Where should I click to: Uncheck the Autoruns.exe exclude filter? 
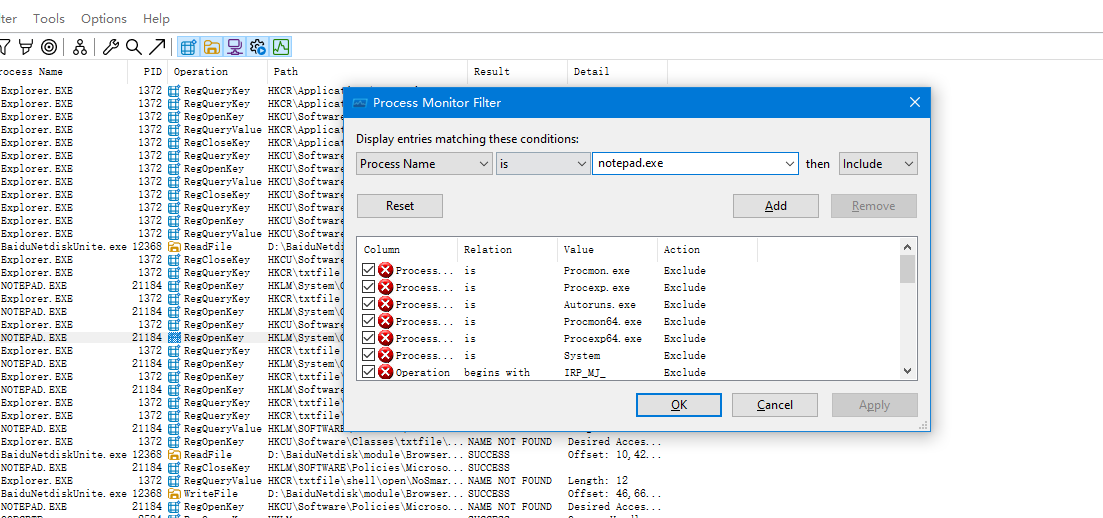tap(369, 304)
